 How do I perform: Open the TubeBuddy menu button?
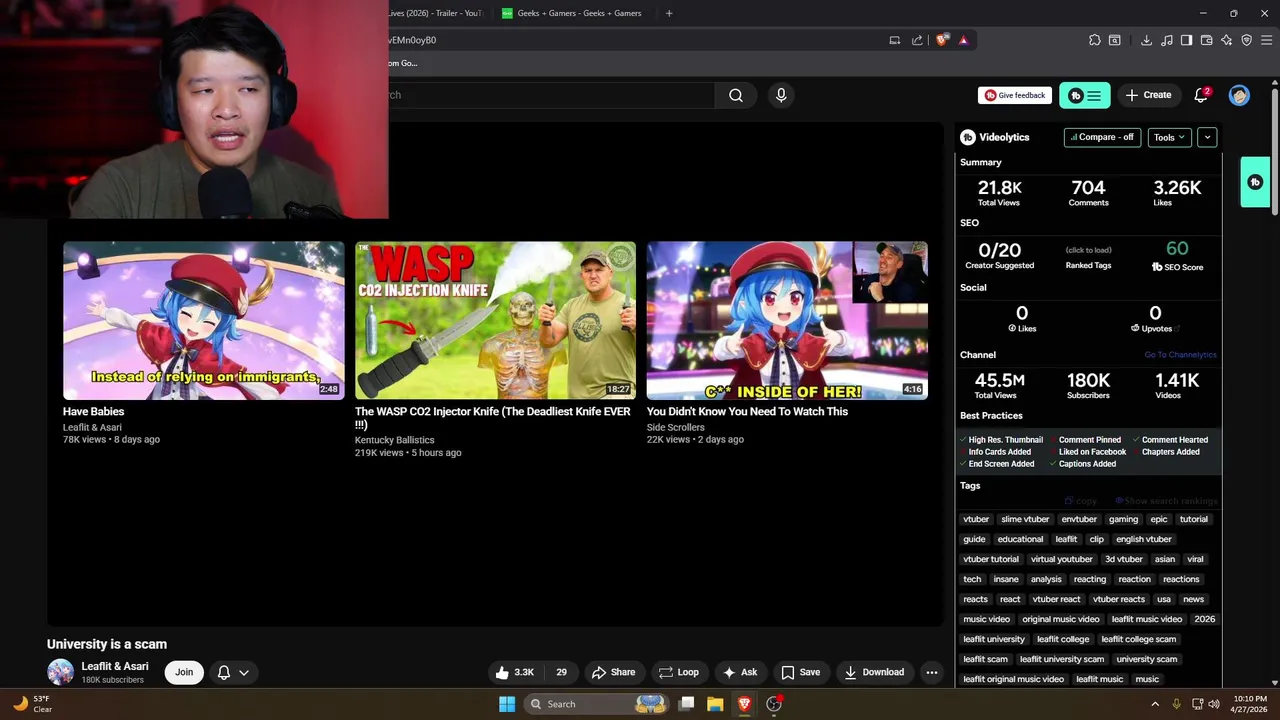click(1085, 95)
